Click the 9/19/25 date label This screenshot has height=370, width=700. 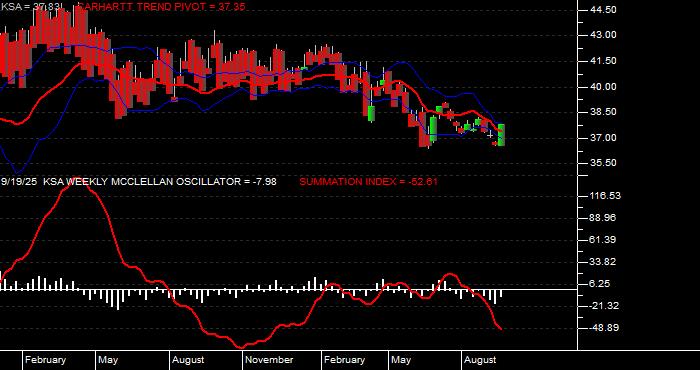[20, 181]
